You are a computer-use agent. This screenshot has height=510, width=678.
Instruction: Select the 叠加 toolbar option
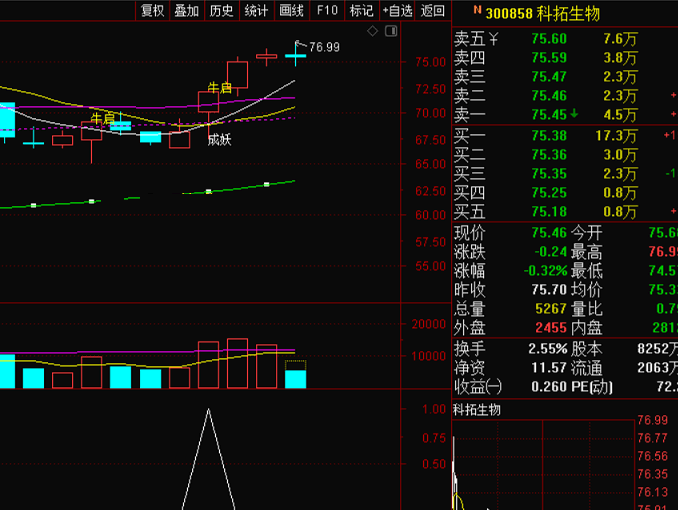(187, 10)
